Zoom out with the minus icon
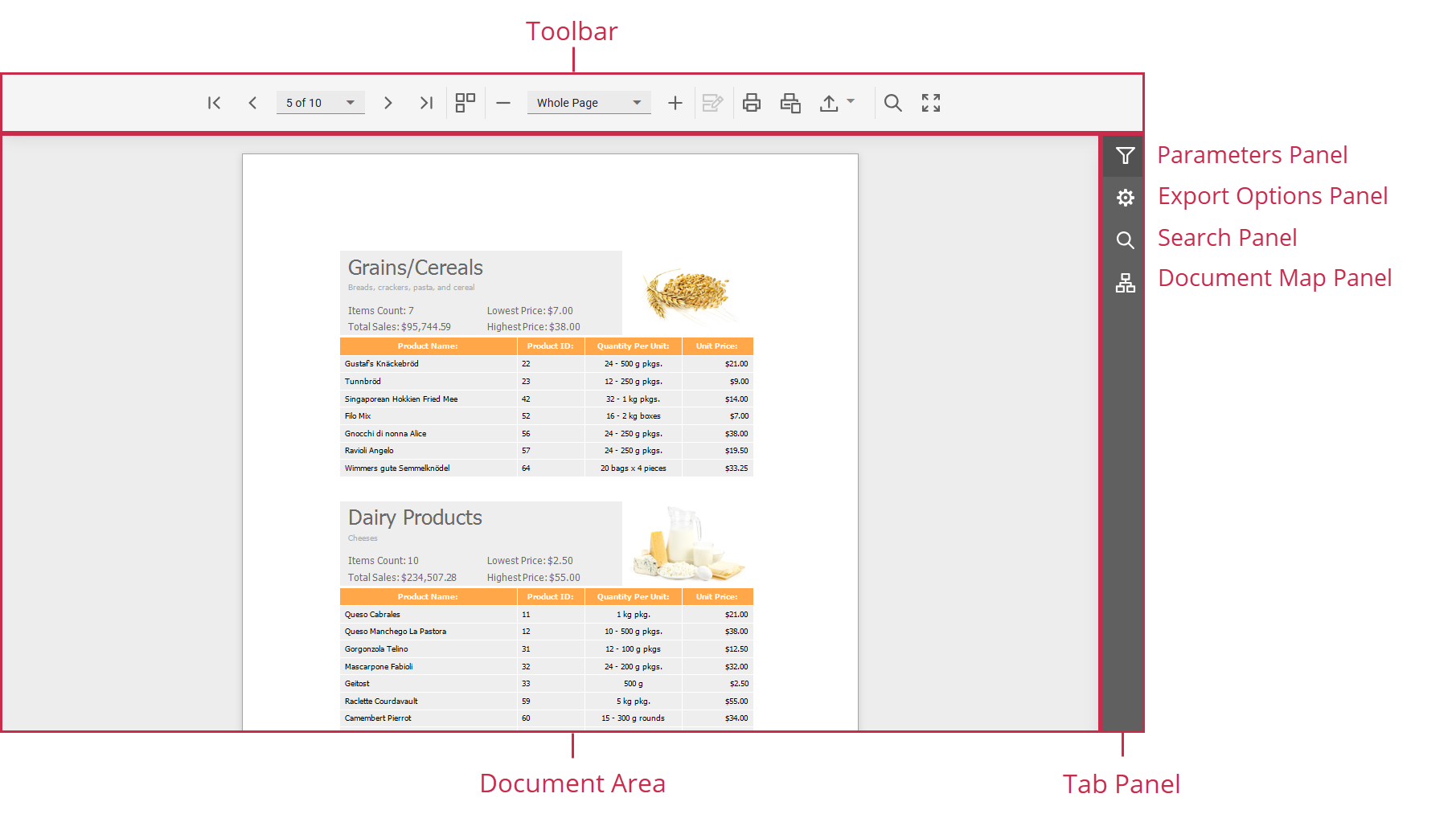Viewport: 1456px width, 814px height. pyautogui.click(x=503, y=103)
